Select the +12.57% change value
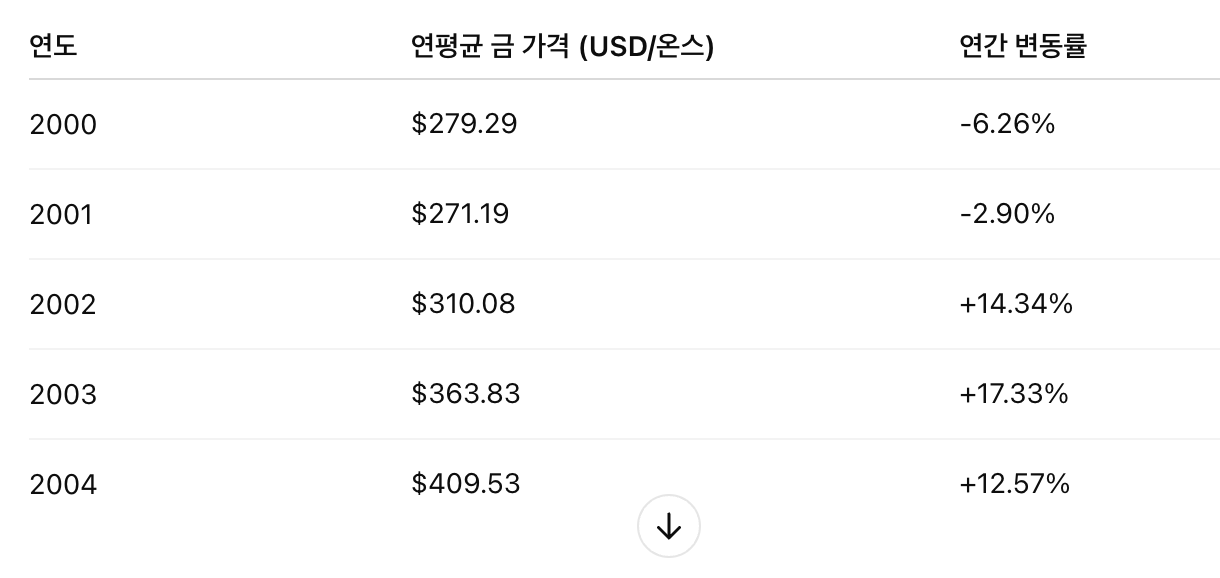This screenshot has height=578, width=1220. [1015, 484]
